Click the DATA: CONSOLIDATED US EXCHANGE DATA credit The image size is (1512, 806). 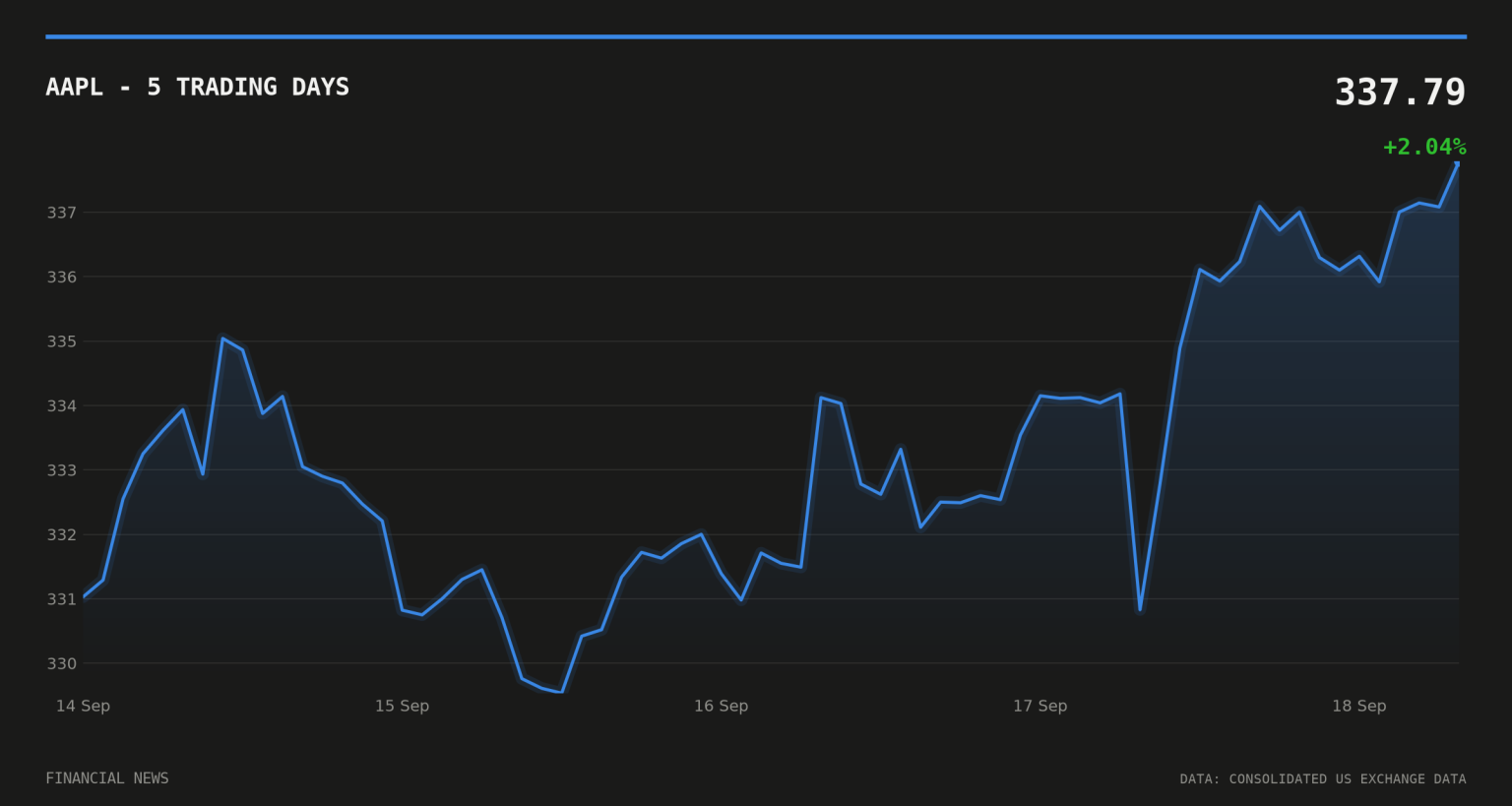click(x=1323, y=778)
